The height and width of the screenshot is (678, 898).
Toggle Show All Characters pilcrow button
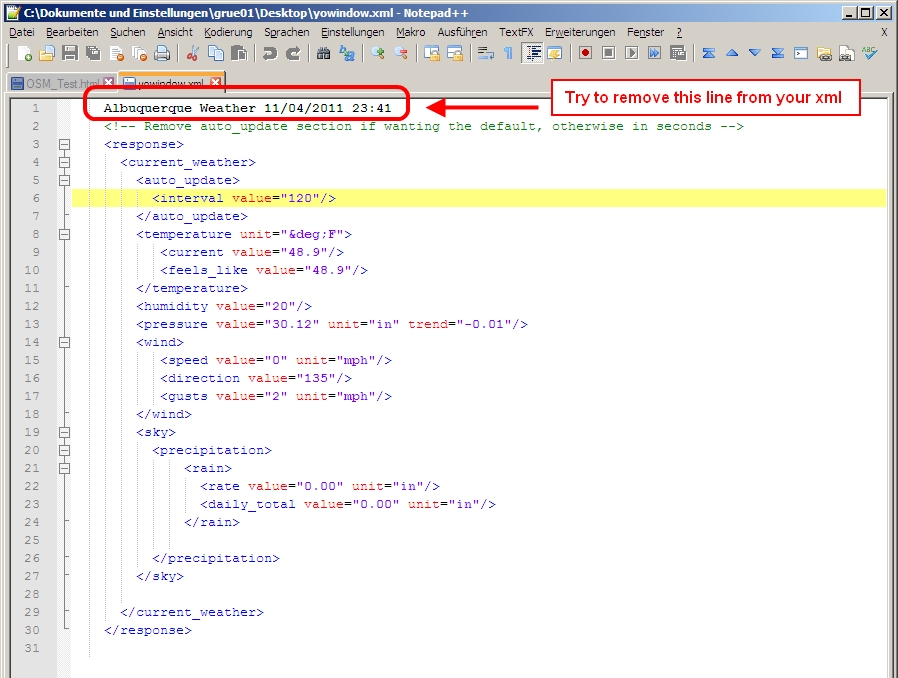tap(508, 53)
